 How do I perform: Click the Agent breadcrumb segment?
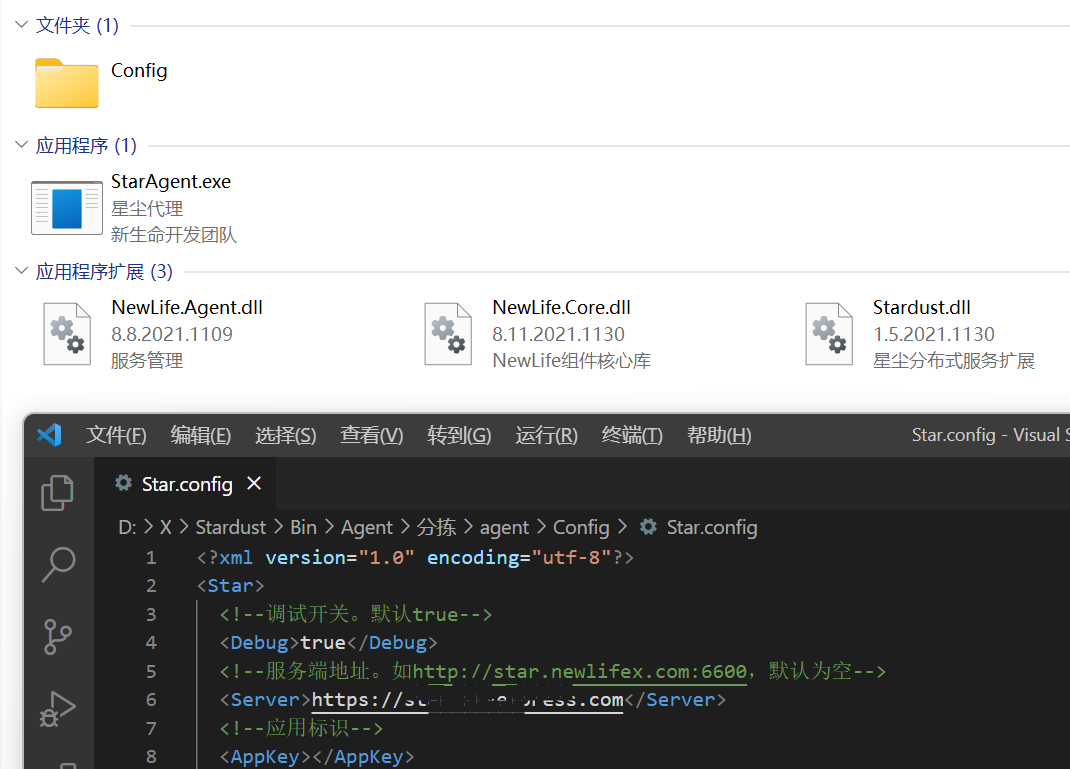coord(366,527)
